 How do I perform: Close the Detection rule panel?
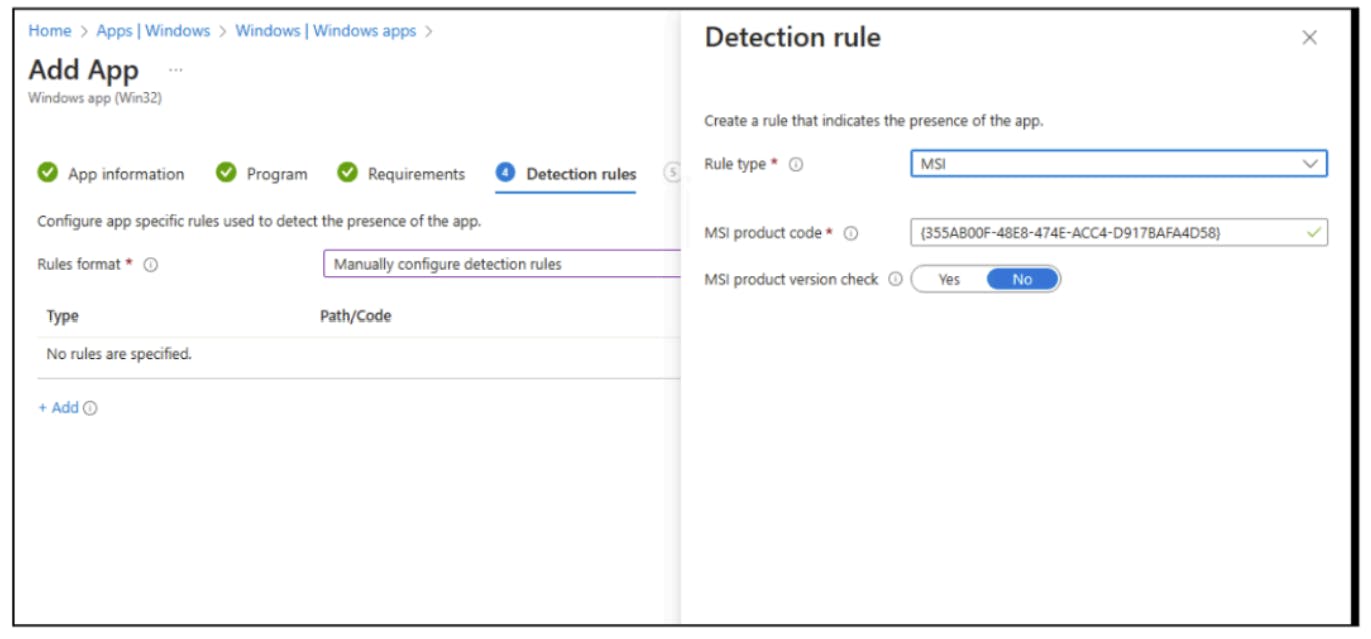pos(1309,38)
